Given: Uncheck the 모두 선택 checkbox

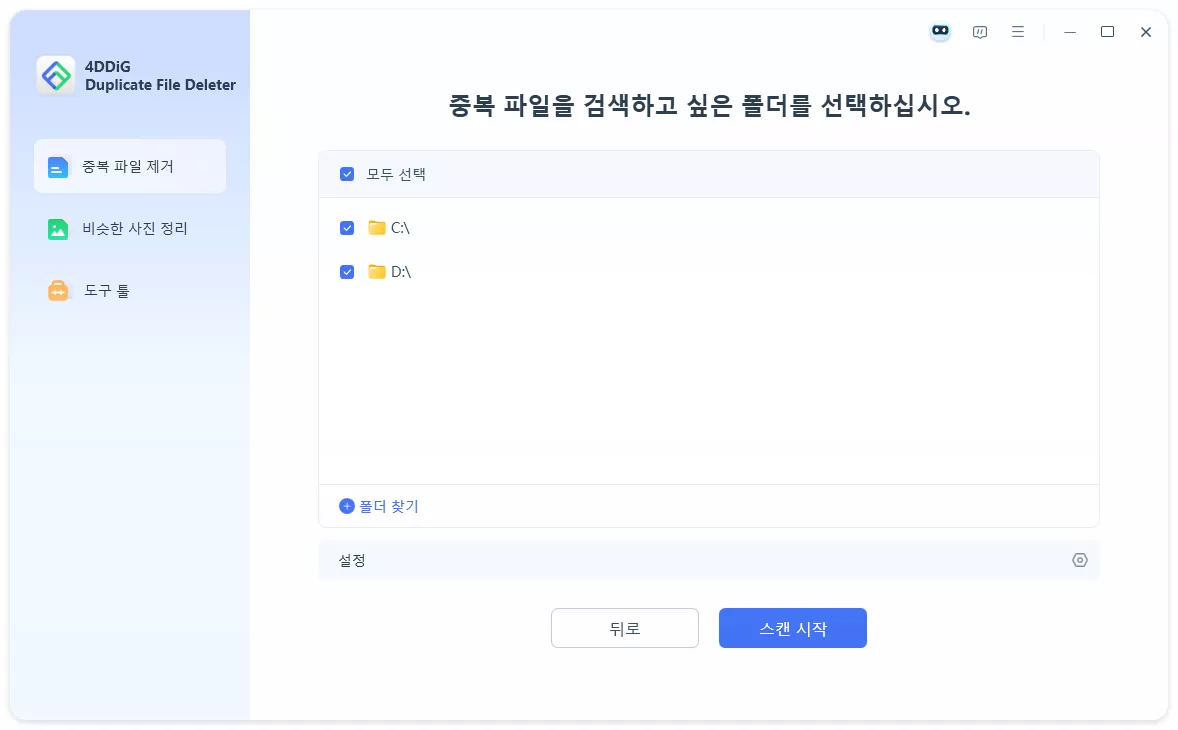Looking at the screenshot, I should pyautogui.click(x=347, y=173).
